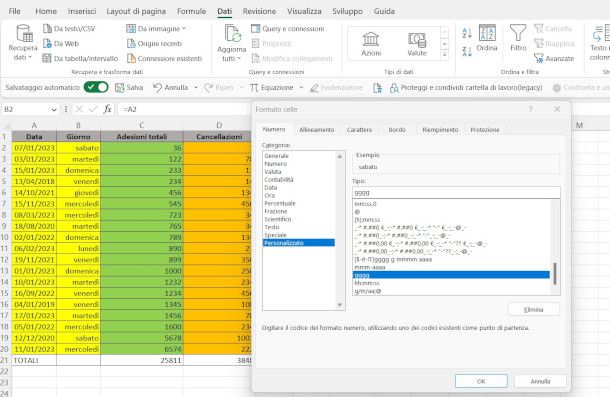
Task: Click Aggiorna tutti refresh icon
Action: [233, 34]
